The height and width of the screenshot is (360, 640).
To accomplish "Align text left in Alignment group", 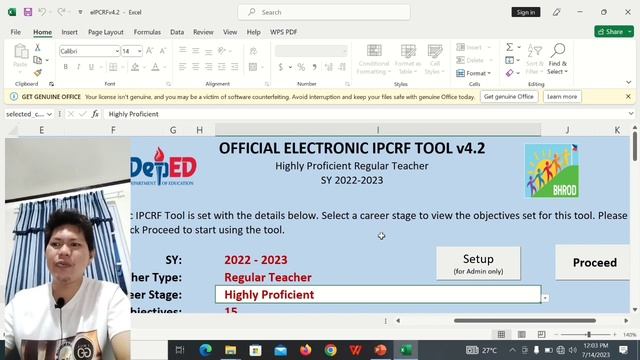I will point(182,67).
